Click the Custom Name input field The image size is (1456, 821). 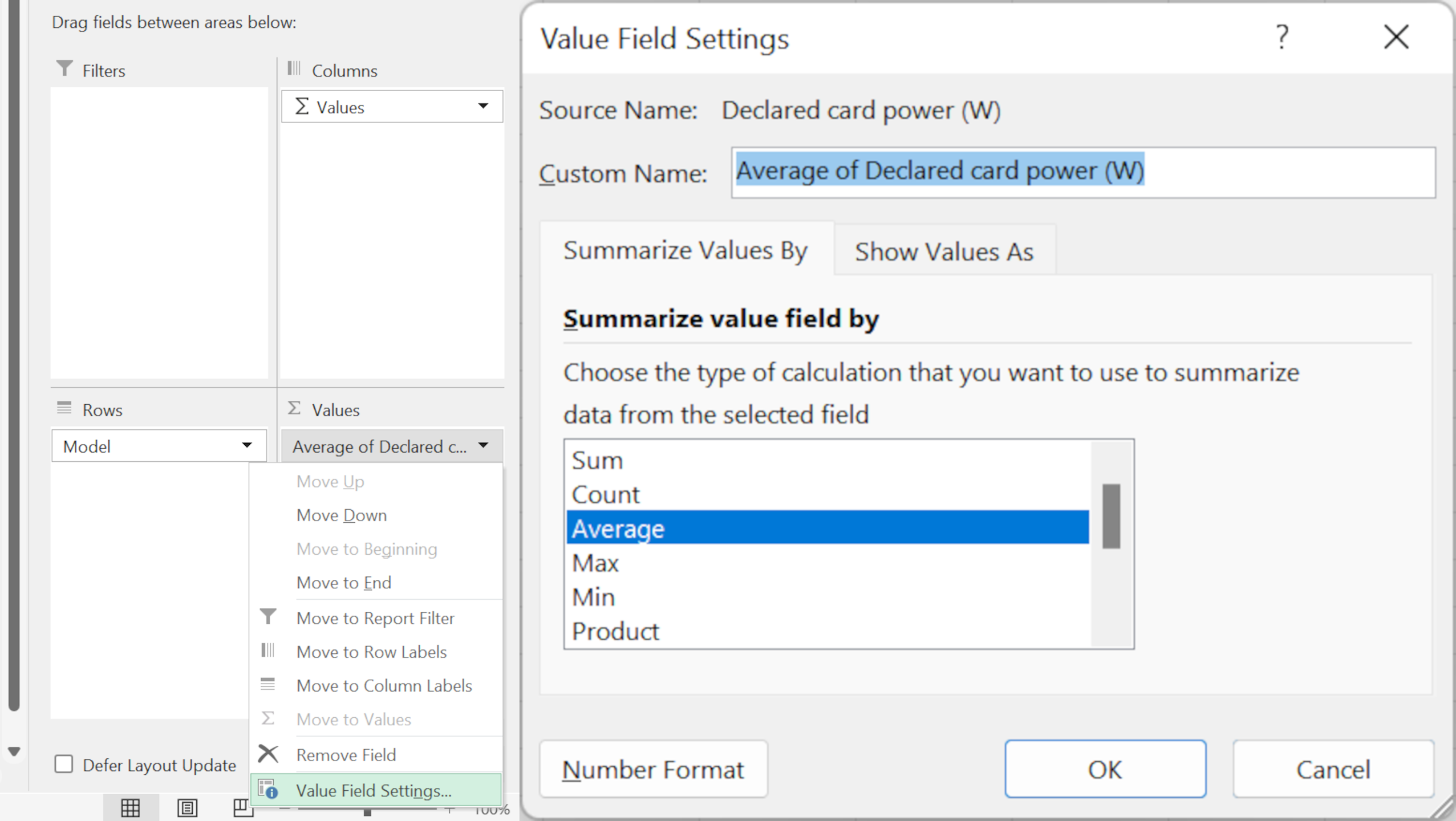coord(1082,172)
